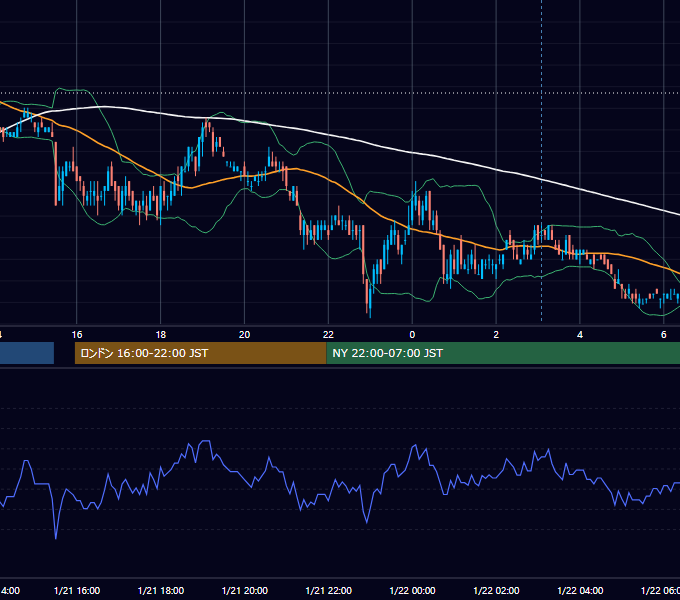Click the 4 hour label on price chart axis
The width and height of the screenshot is (680, 600).
click(580, 335)
